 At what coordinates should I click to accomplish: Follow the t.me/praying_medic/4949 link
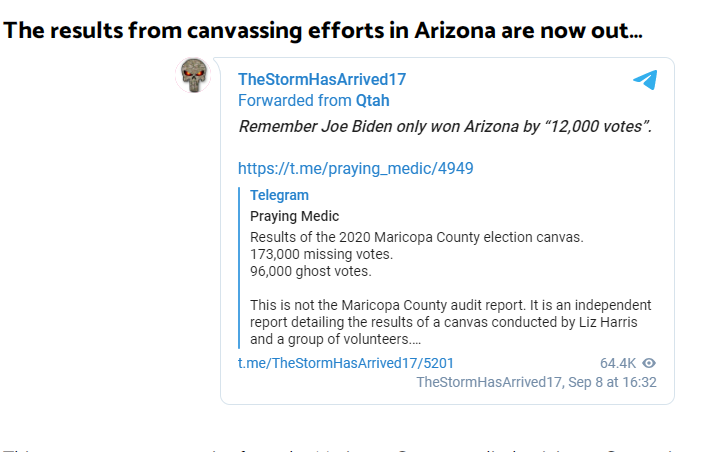356,168
